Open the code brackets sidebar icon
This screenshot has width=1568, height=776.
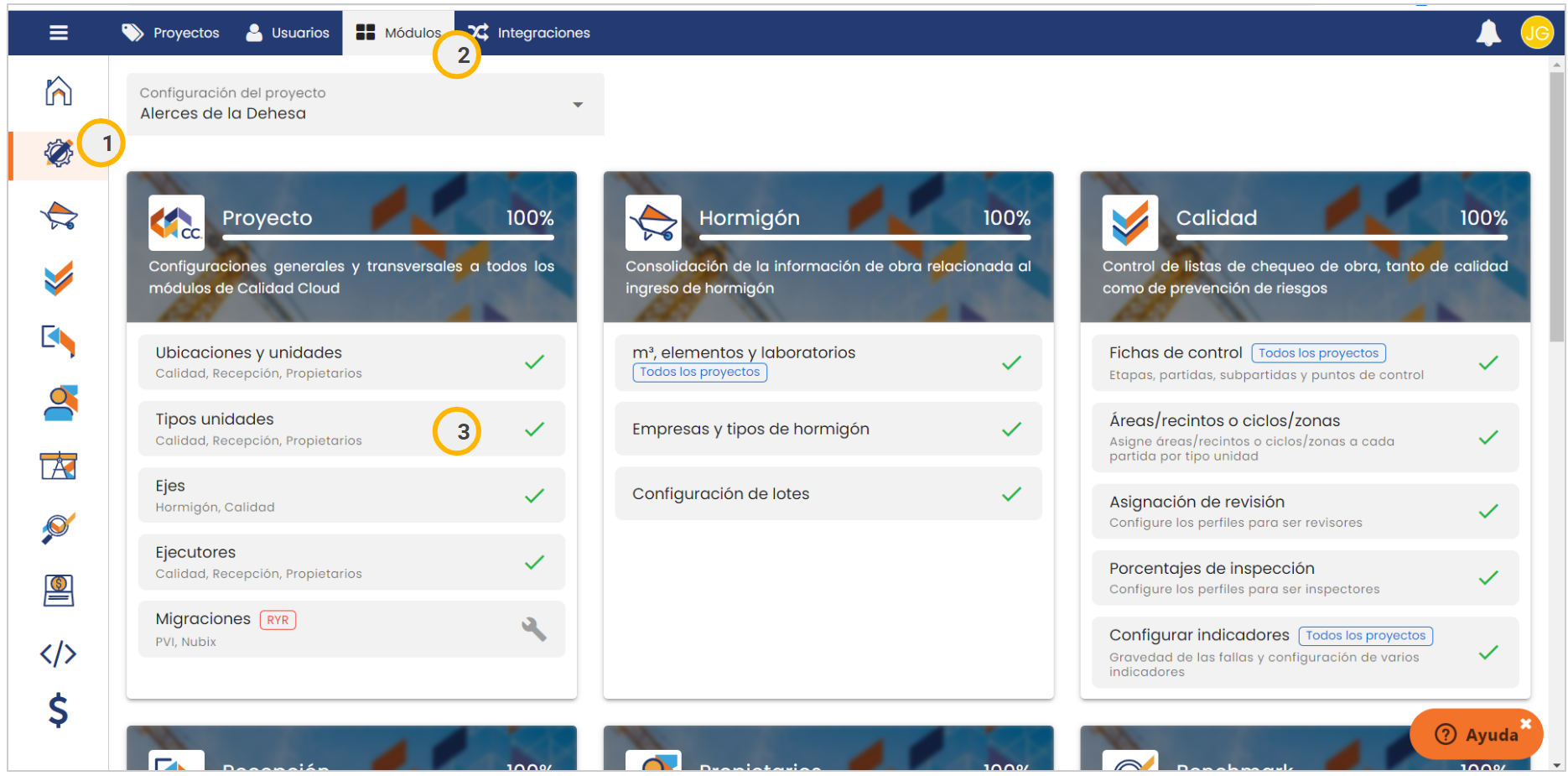pyautogui.click(x=58, y=654)
